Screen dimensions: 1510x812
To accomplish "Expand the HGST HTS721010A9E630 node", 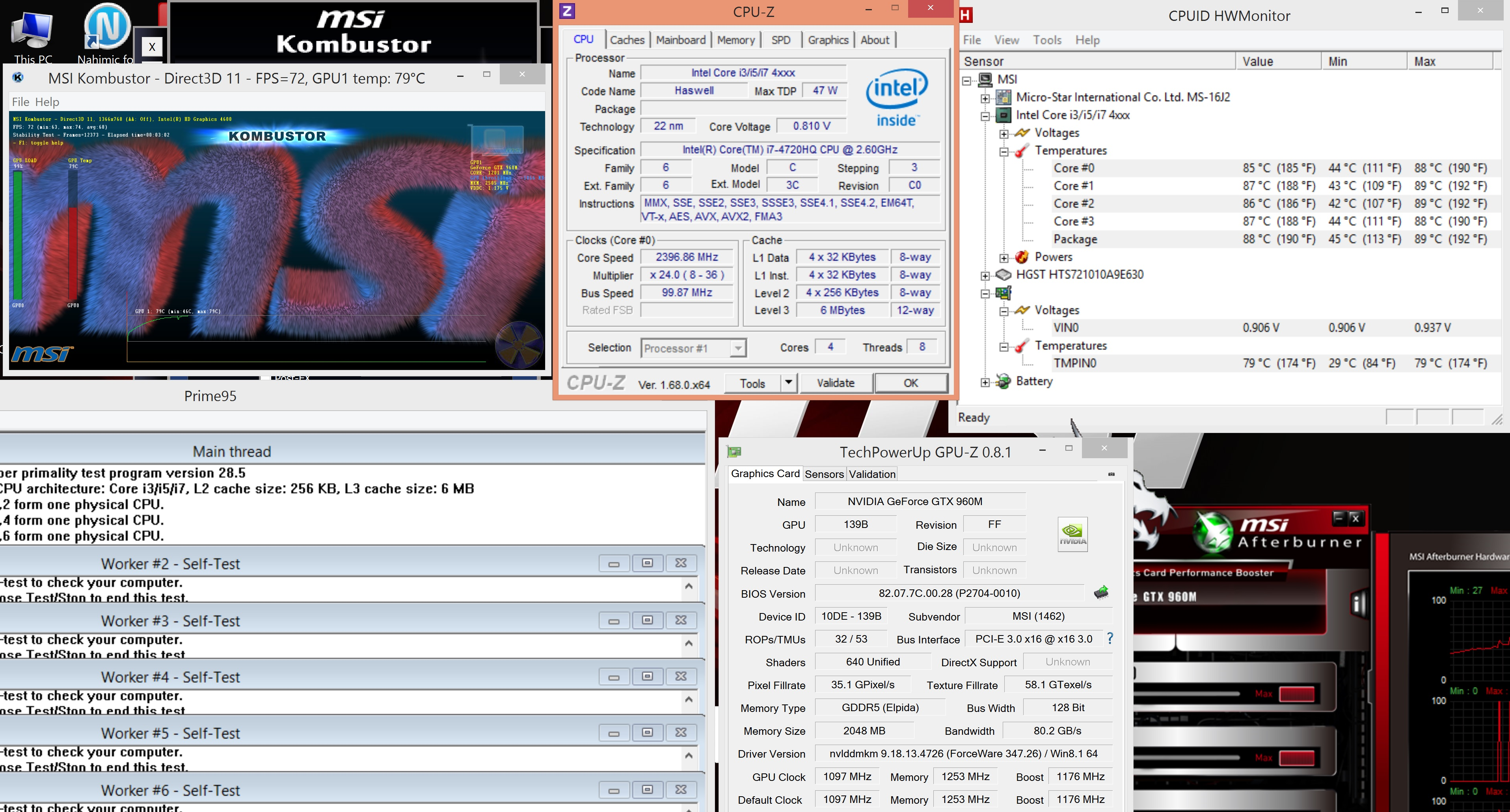I will click(985, 276).
